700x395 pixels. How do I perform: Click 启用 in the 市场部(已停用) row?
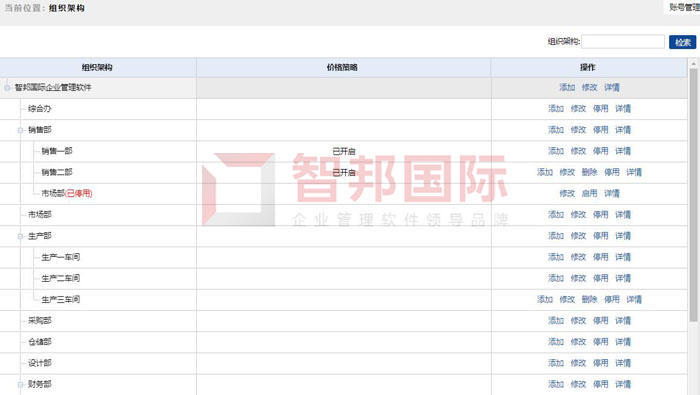[x=589, y=193]
